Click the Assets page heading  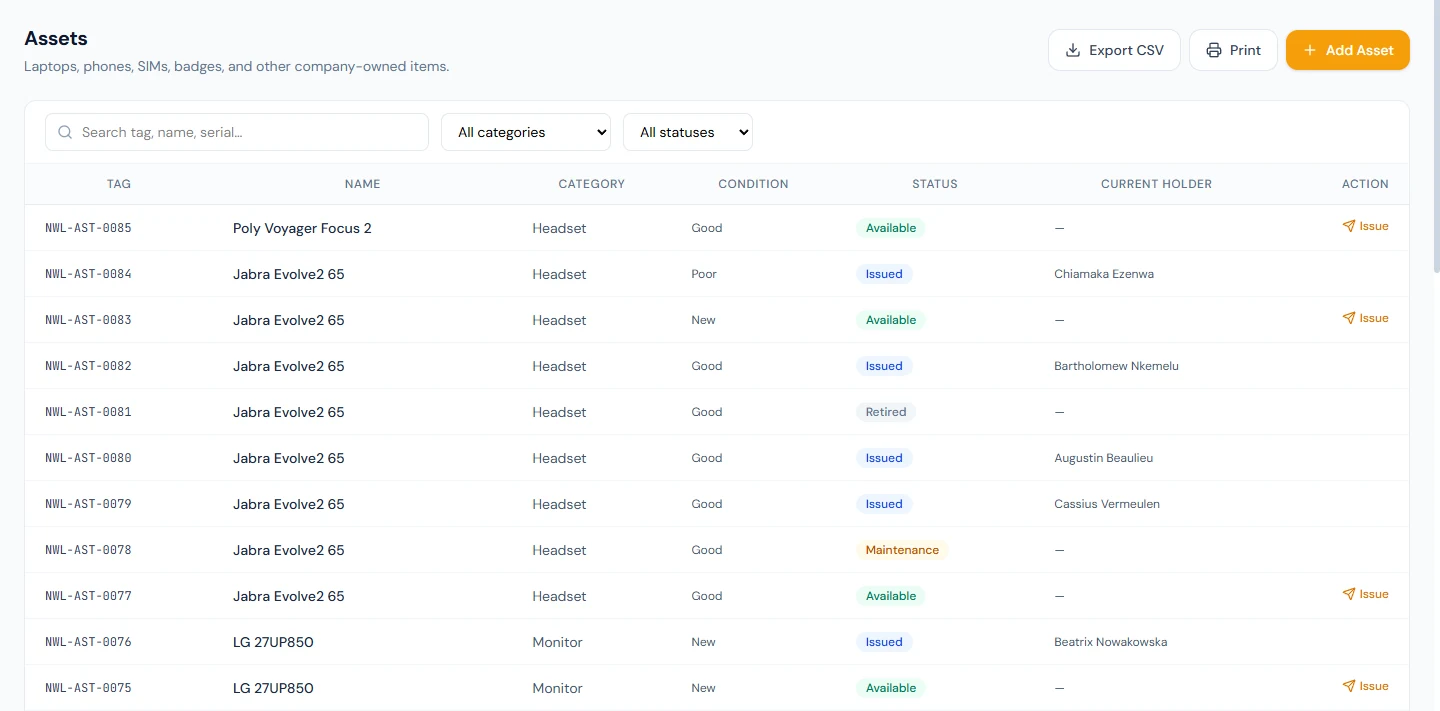(56, 39)
